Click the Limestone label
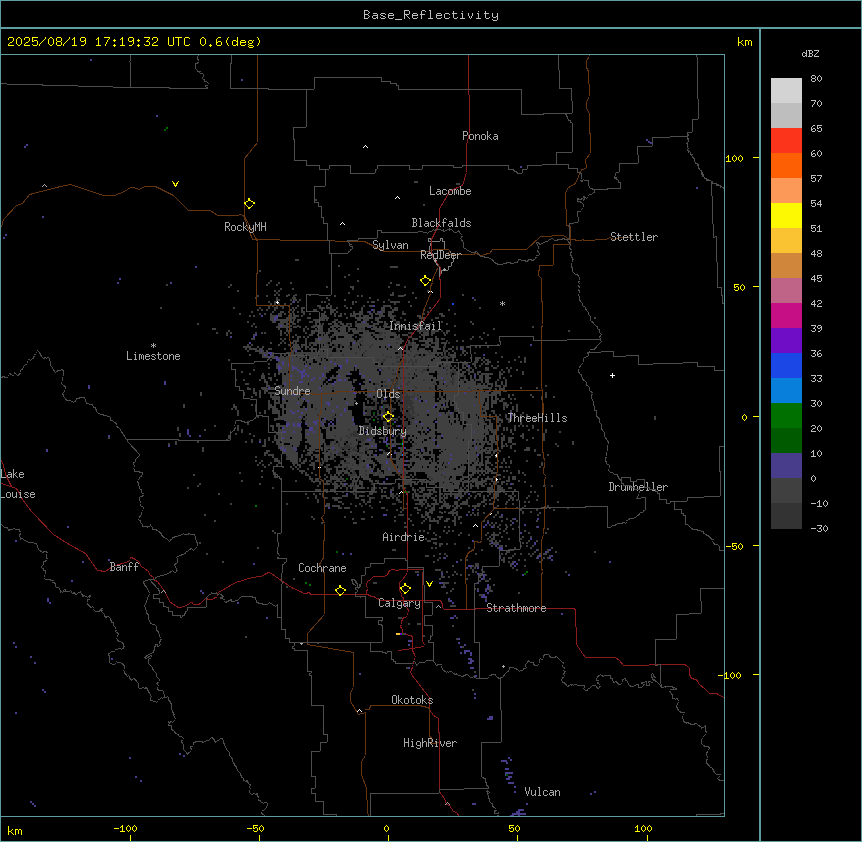Screen dimensions: 862x842 point(153,356)
